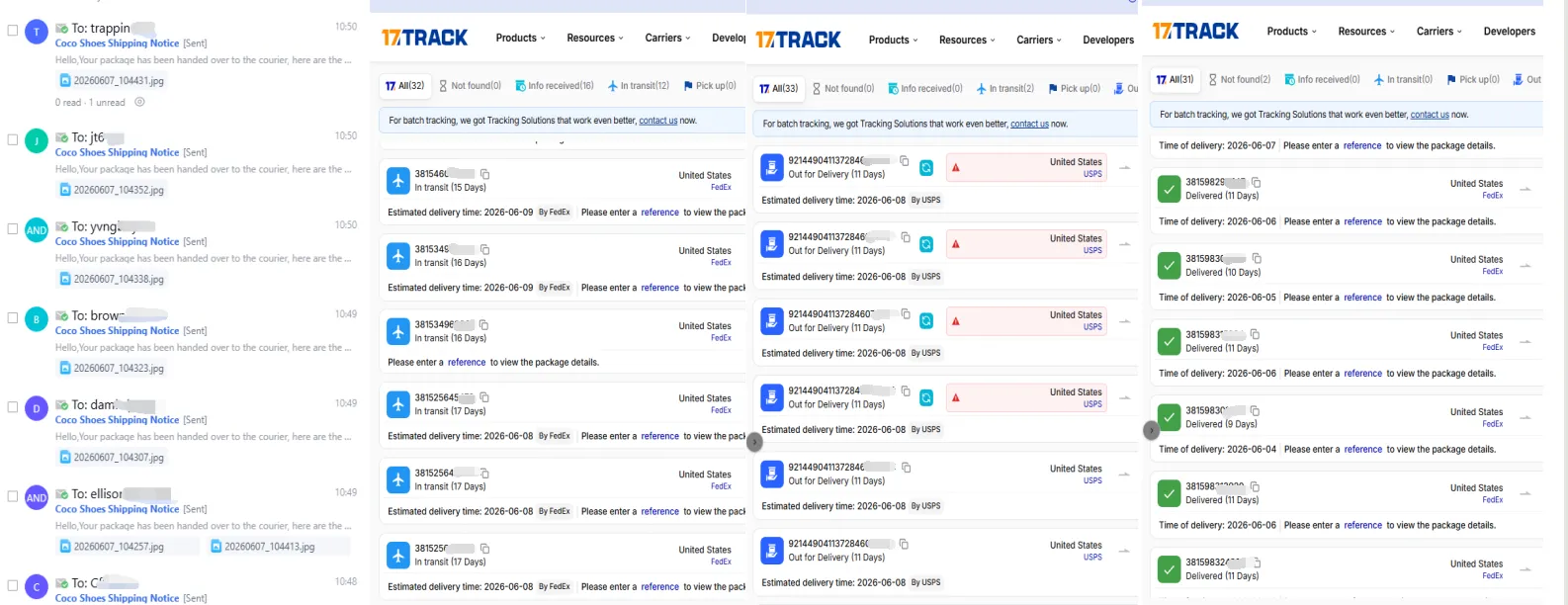Click 'reference' link beside delivery 2026-06-05
The width and height of the screenshot is (1568, 605).
click(x=1362, y=298)
